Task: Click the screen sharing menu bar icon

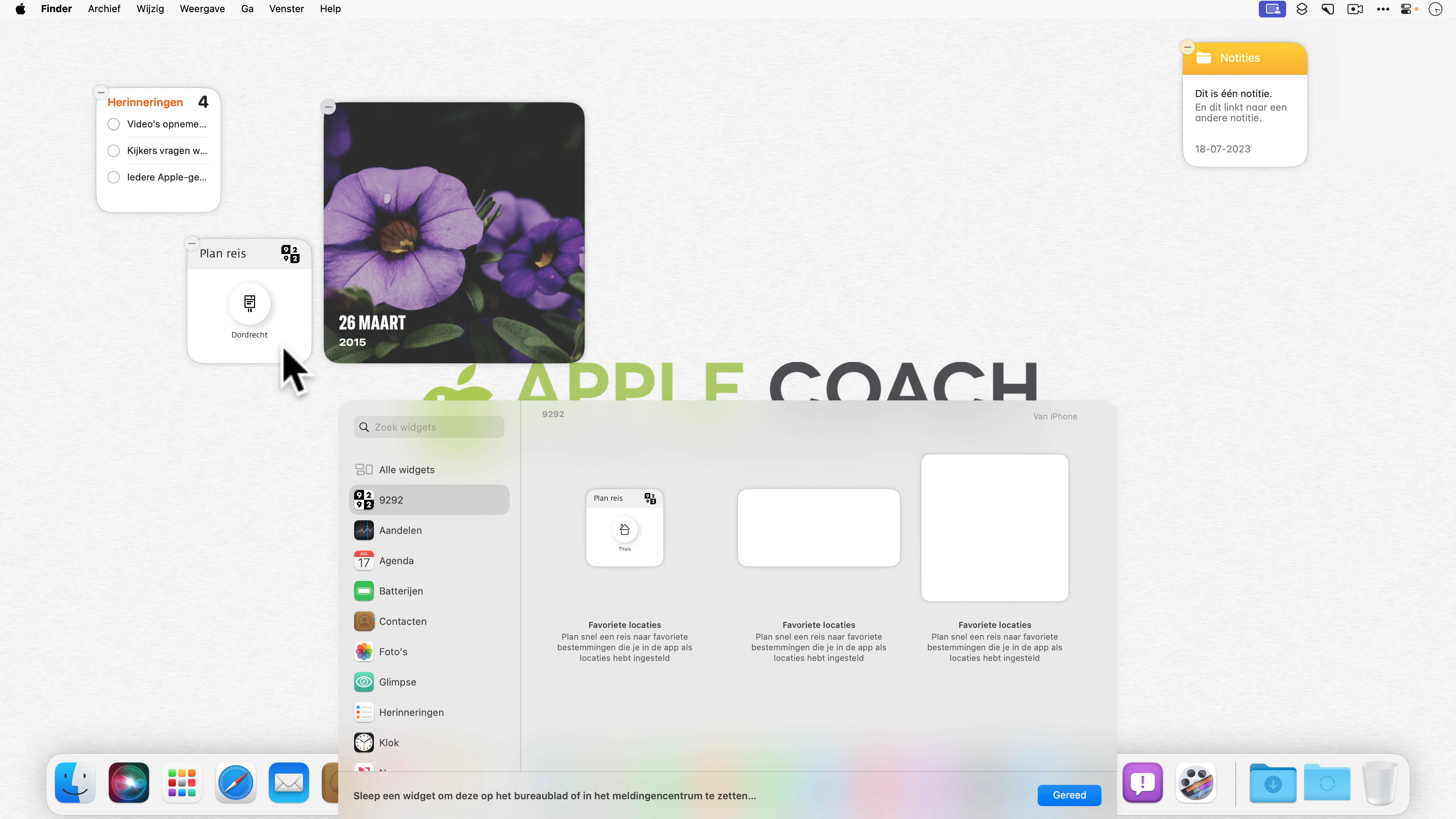Action: point(1272,9)
